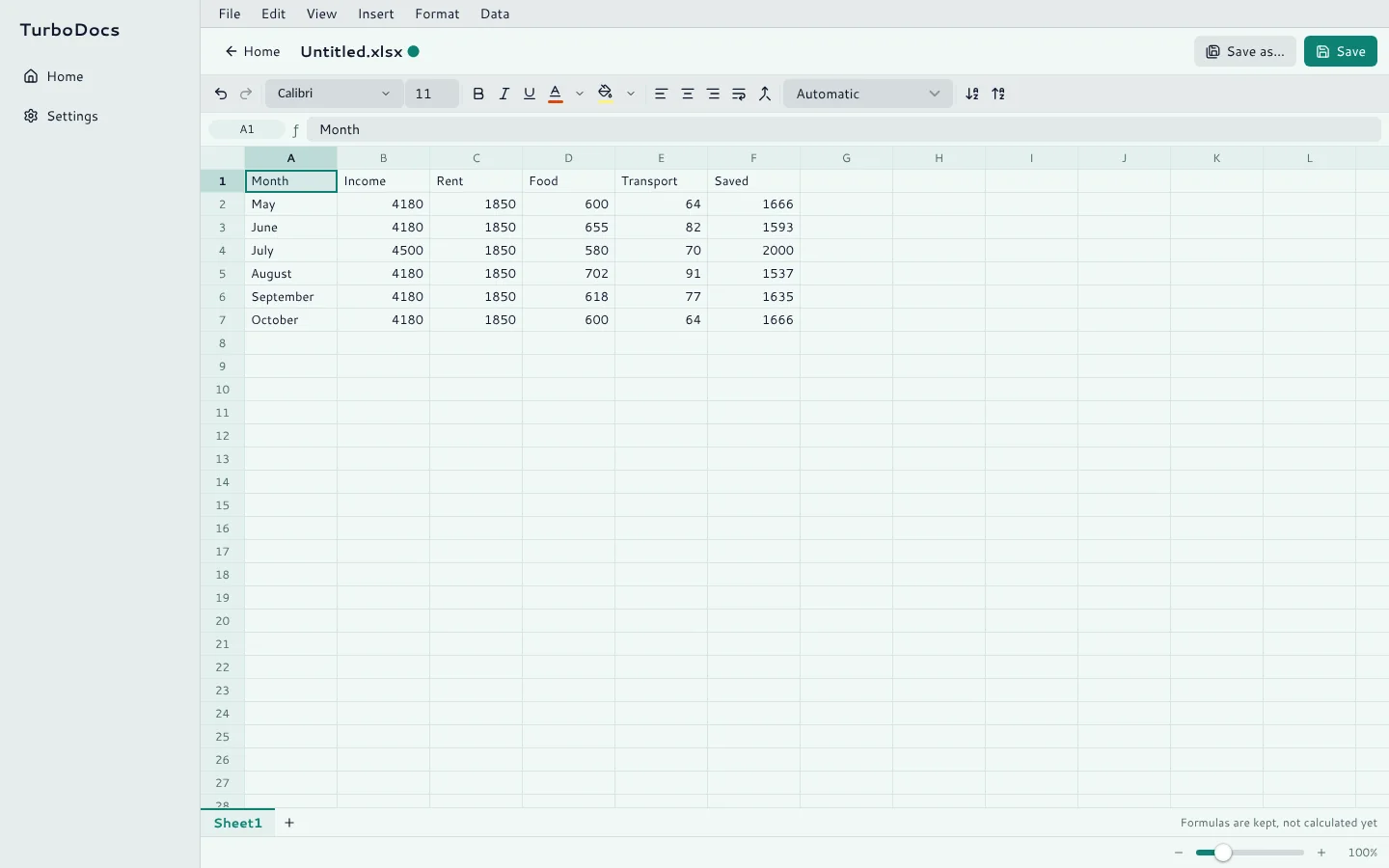Viewport: 1389px width, 868px height.
Task: Open the Calibri font dropdown
Action: pyautogui.click(x=334, y=94)
